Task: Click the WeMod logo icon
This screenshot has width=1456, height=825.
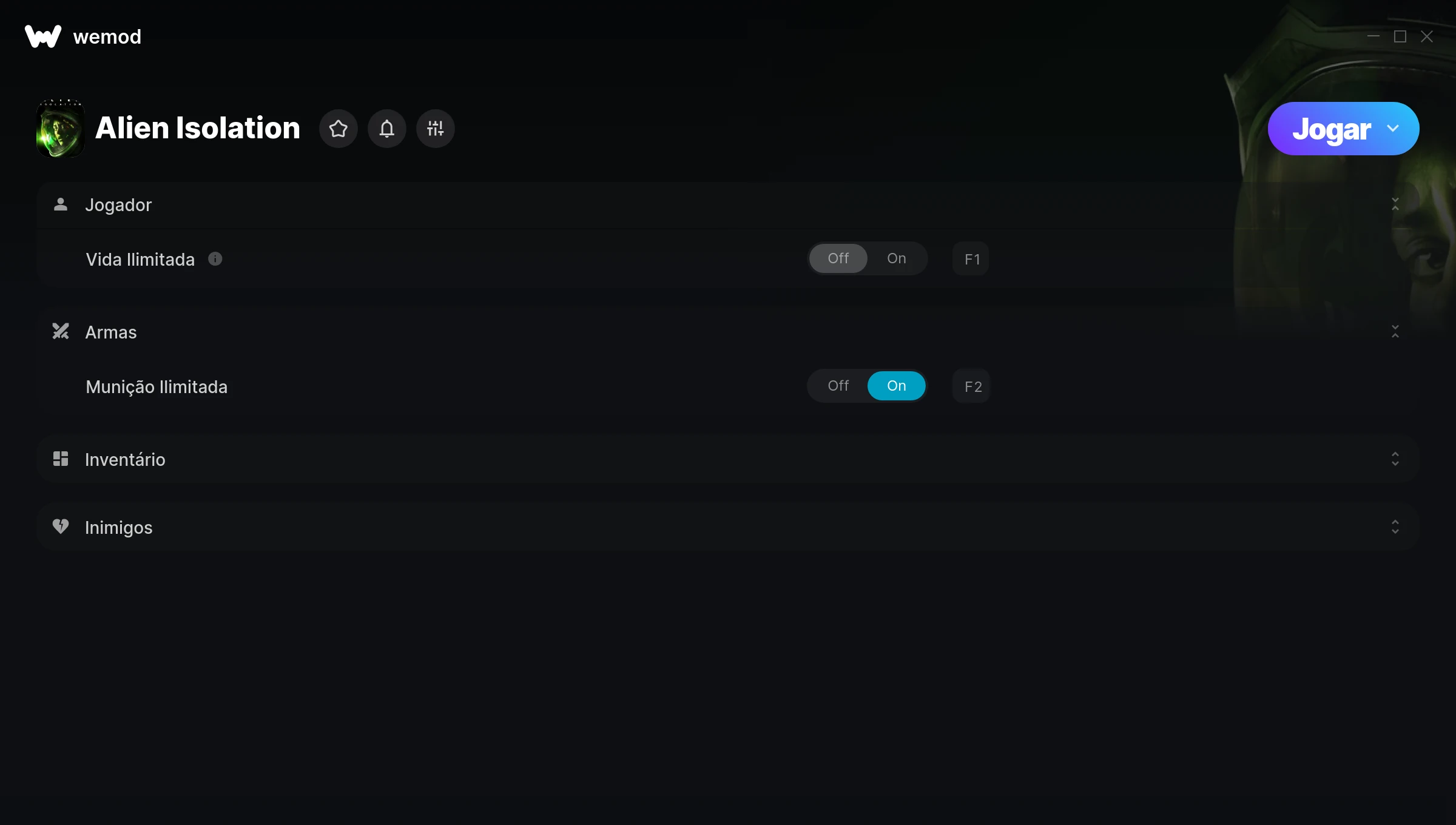Action: point(43,36)
